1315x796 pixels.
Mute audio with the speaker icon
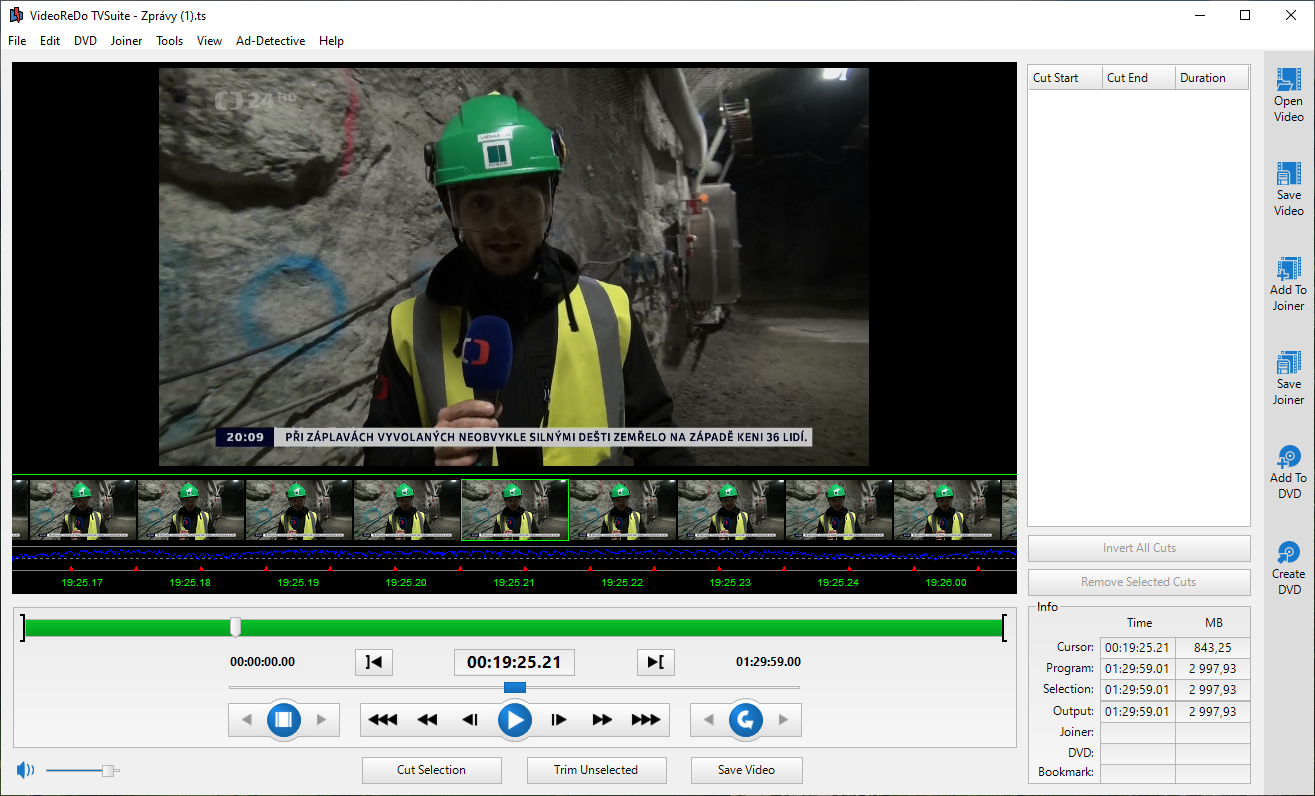[x=25, y=770]
